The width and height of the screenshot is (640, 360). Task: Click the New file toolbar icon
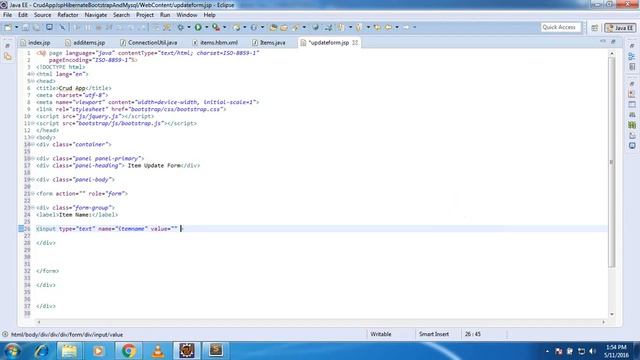coord(8,27)
